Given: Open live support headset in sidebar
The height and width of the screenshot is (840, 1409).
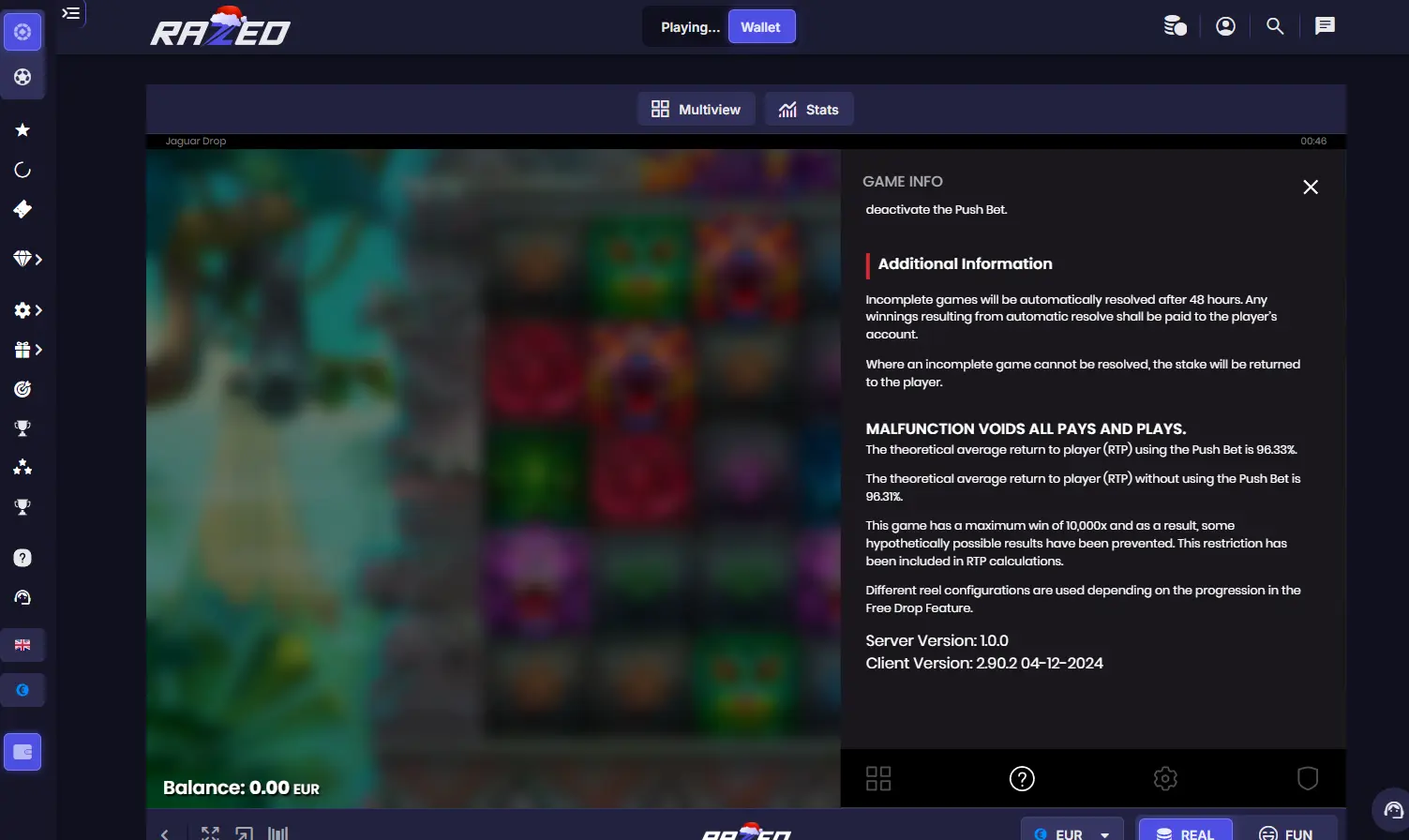Looking at the screenshot, I should point(22,597).
